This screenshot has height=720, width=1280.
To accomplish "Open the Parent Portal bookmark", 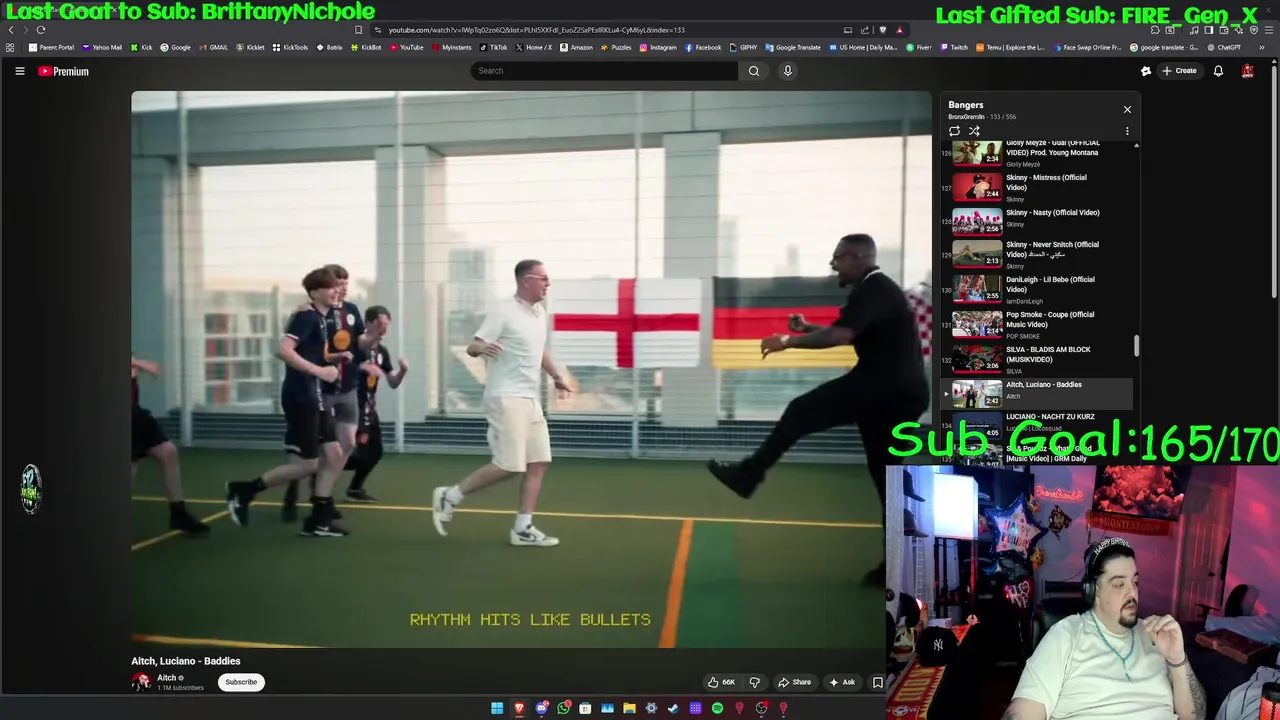I will tap(52, 47).
